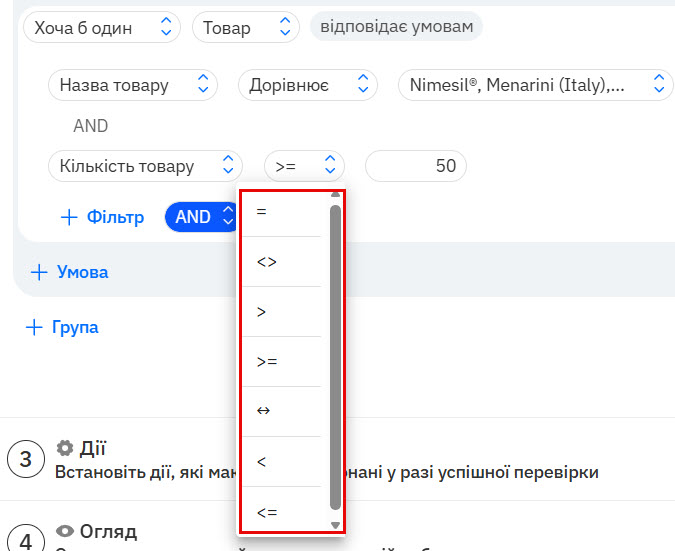Click the operator list scrollbar thumb

(335, 357)
